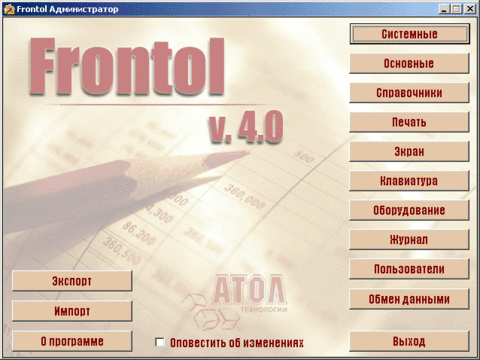This screenshot has width=480, height=360.
Task: Click the Выход button
Action: pyautogui.click(x=409, y=341)
